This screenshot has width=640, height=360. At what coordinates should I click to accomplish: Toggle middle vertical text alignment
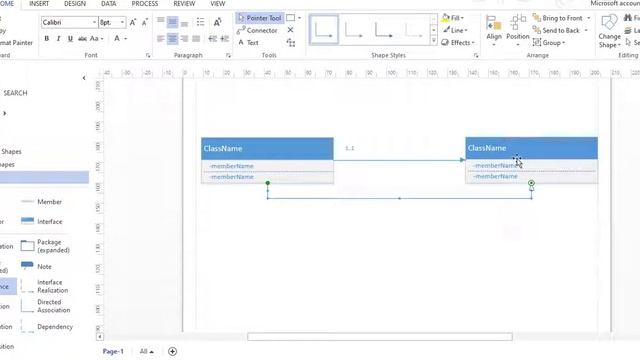click(x=173, y=22)
